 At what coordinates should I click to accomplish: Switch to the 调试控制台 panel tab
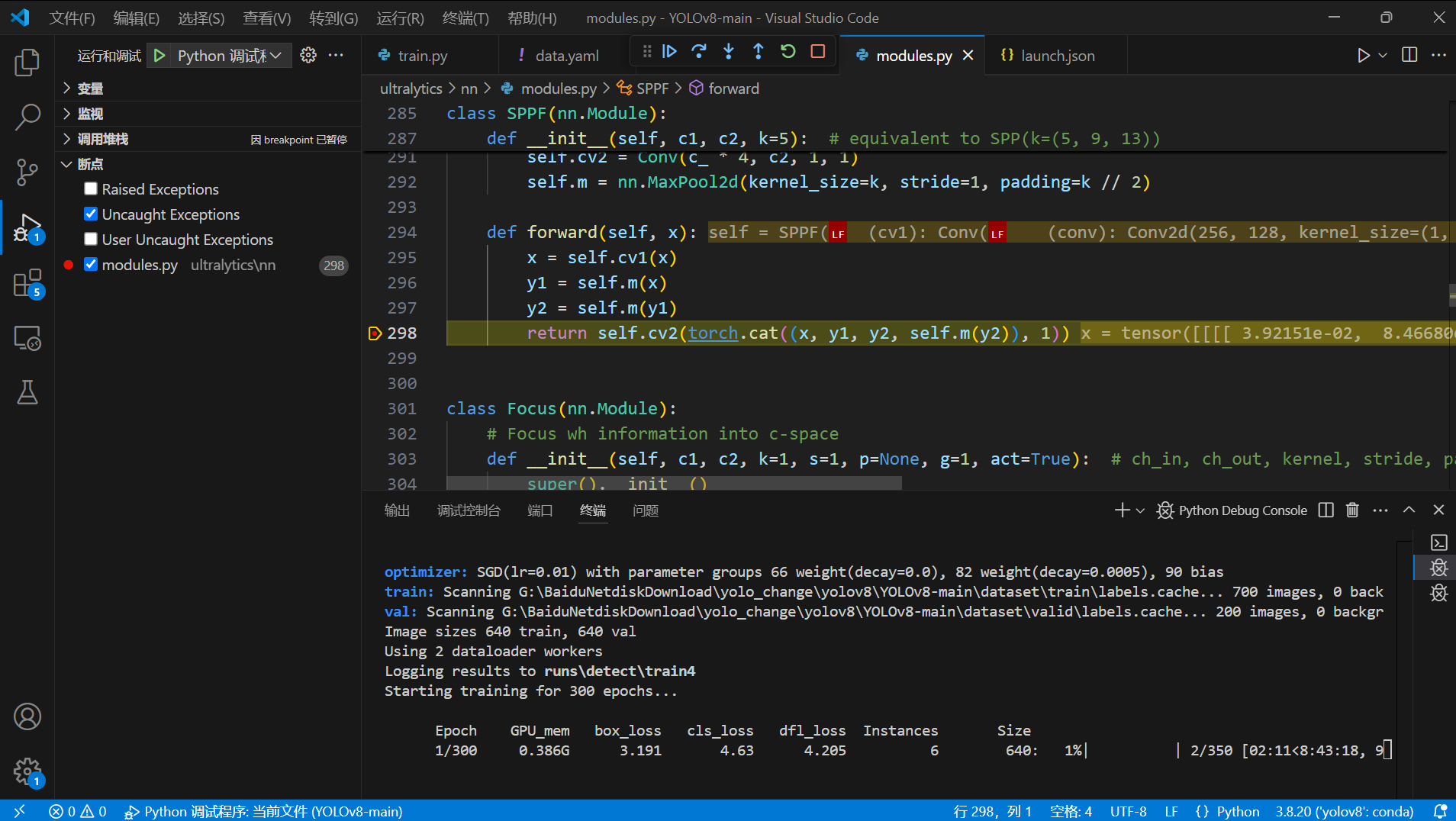pyautogui.click(x=469, y=510)
